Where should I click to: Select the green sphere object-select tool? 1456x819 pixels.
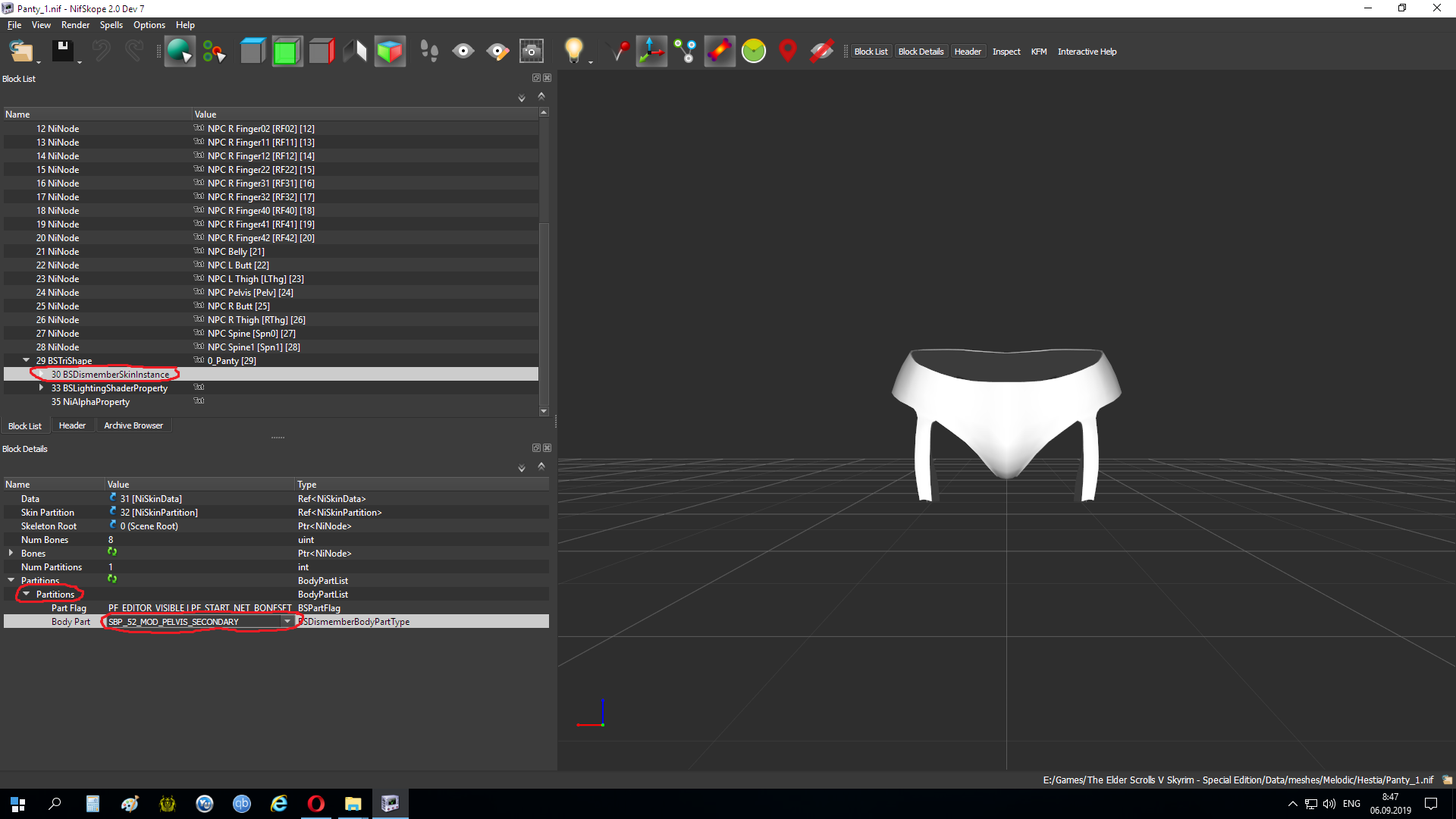(x=180, y=52)
